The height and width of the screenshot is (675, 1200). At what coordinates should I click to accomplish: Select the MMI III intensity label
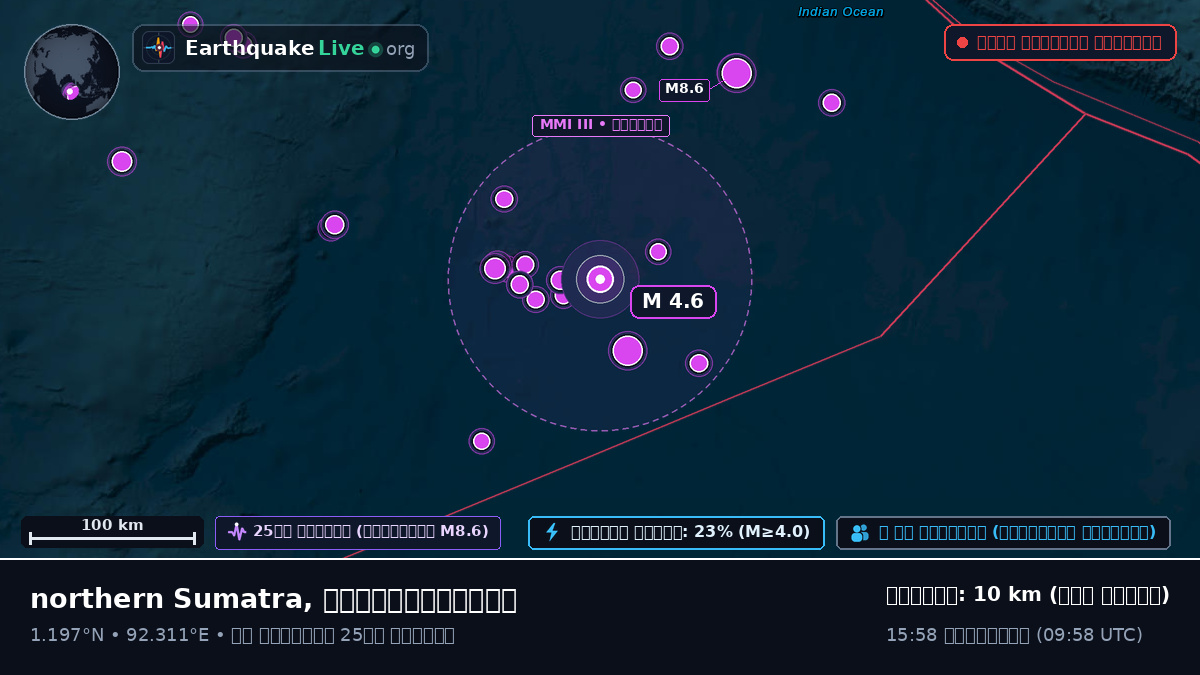(601, 125)
